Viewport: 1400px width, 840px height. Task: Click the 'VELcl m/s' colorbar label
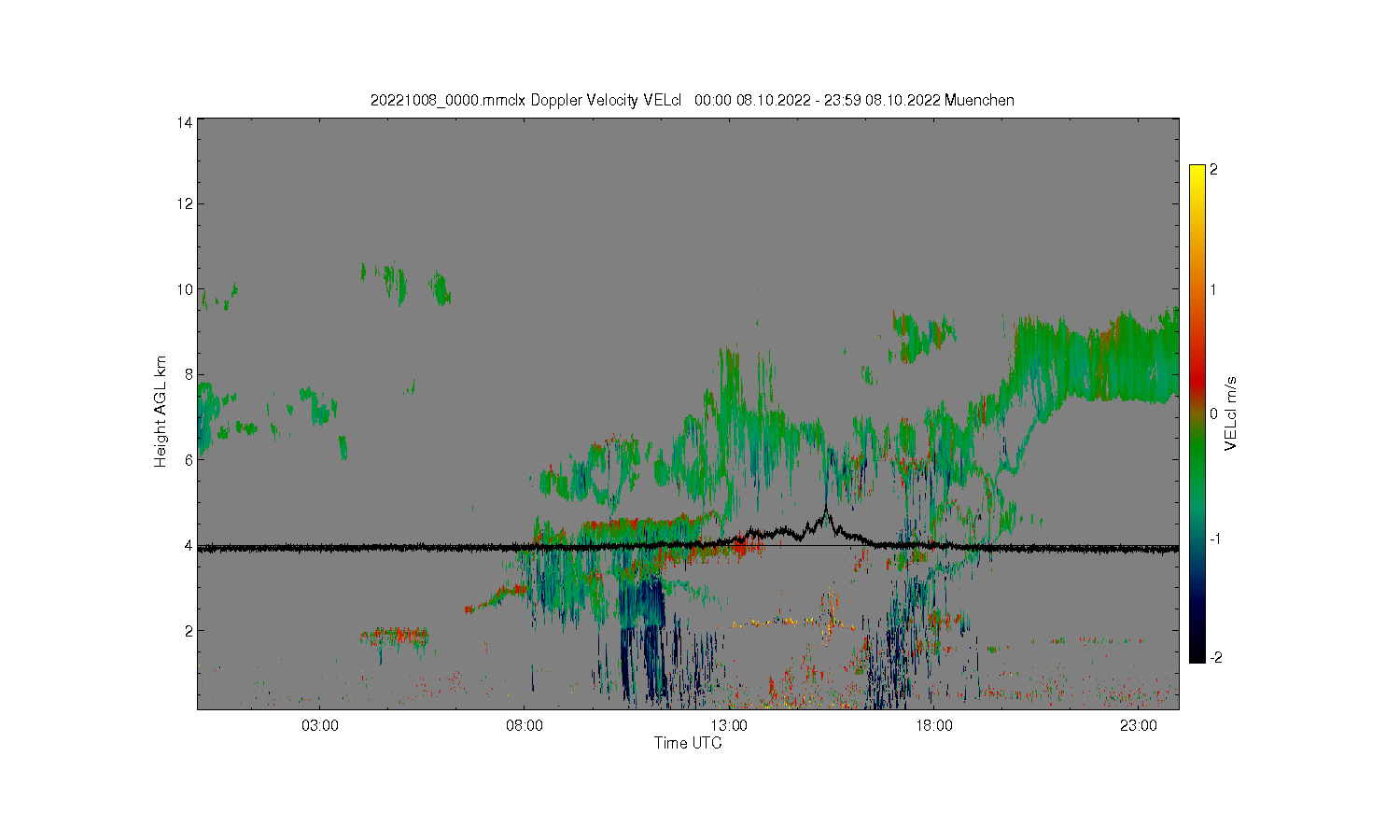tap(1231, 413)
